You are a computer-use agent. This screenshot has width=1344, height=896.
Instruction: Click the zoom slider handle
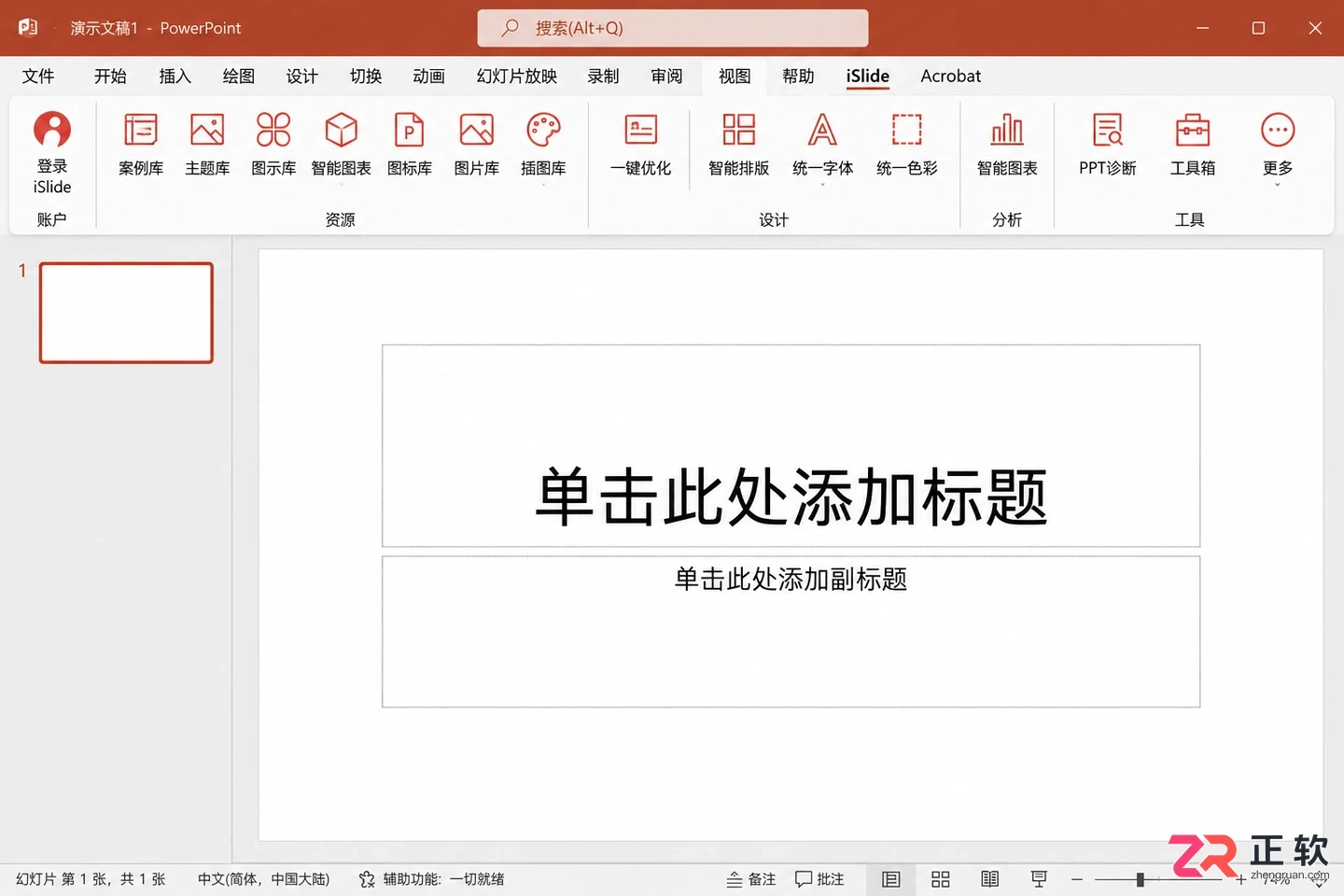tap(1141, 879)
